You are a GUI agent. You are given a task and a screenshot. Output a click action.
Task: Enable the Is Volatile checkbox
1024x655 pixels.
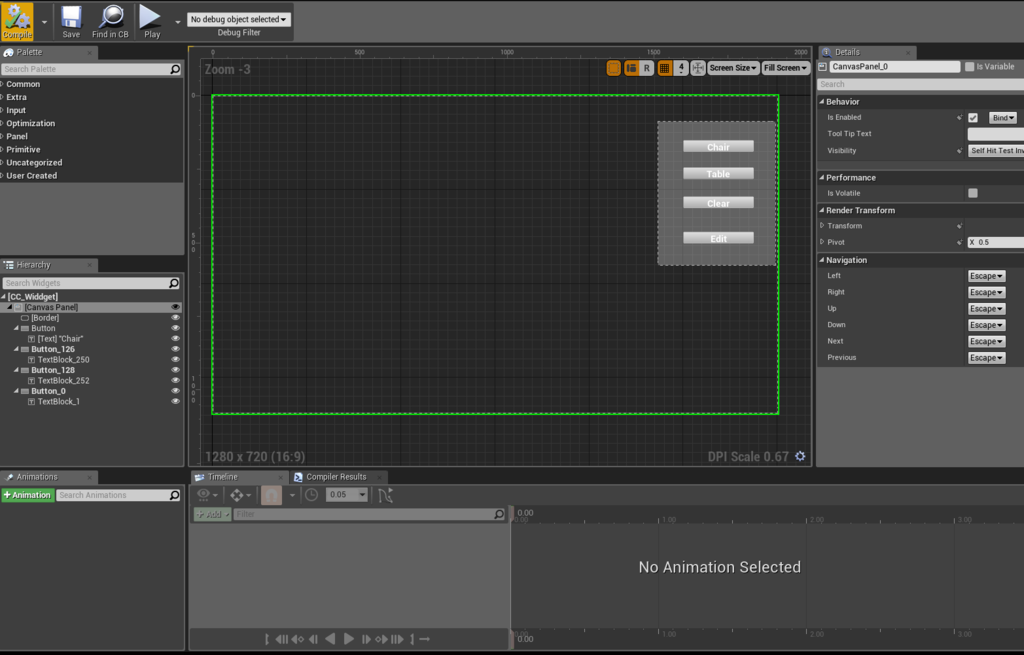coord(972,193)
